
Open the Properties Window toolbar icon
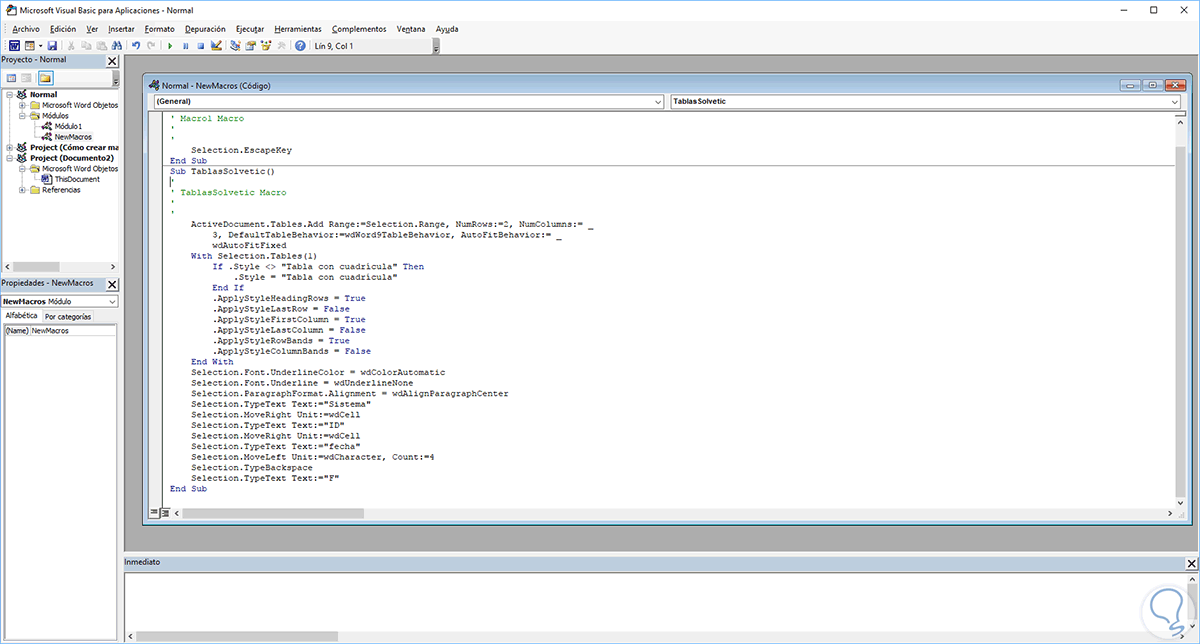(251, 46)
